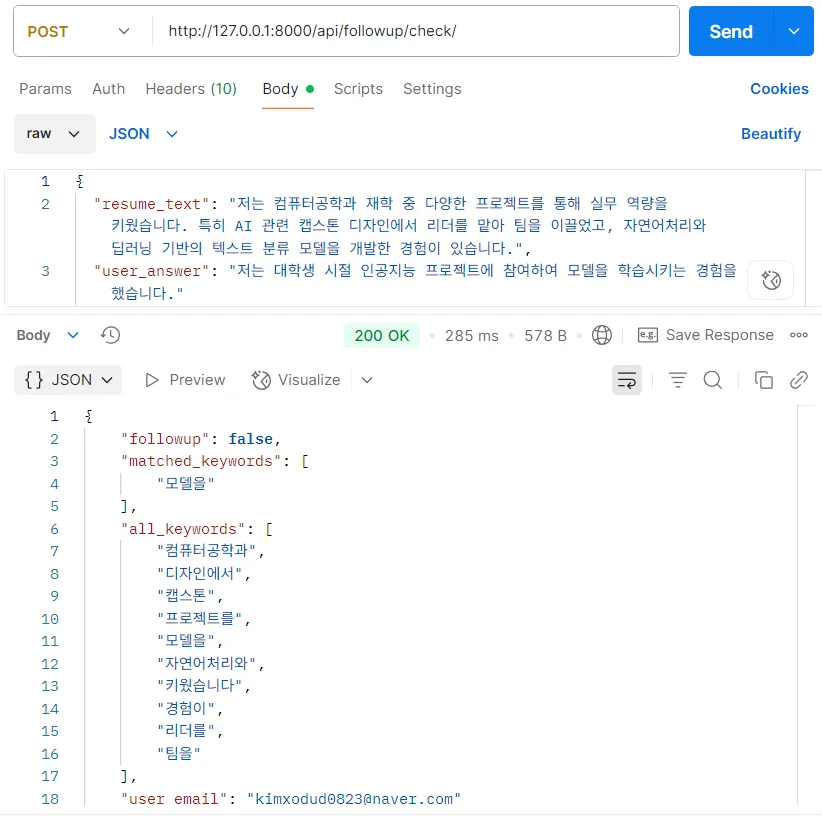Select the "팀을" keyword value
This screenshot has width=822, height=816.
coord(179,754)
